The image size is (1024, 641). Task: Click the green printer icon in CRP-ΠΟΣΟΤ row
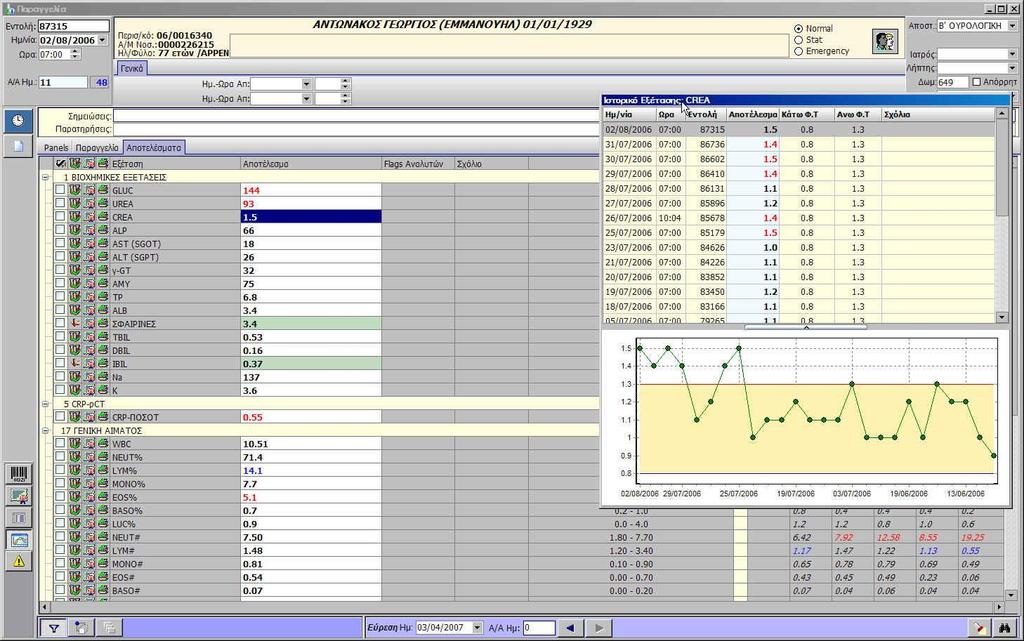pos(103,417)
